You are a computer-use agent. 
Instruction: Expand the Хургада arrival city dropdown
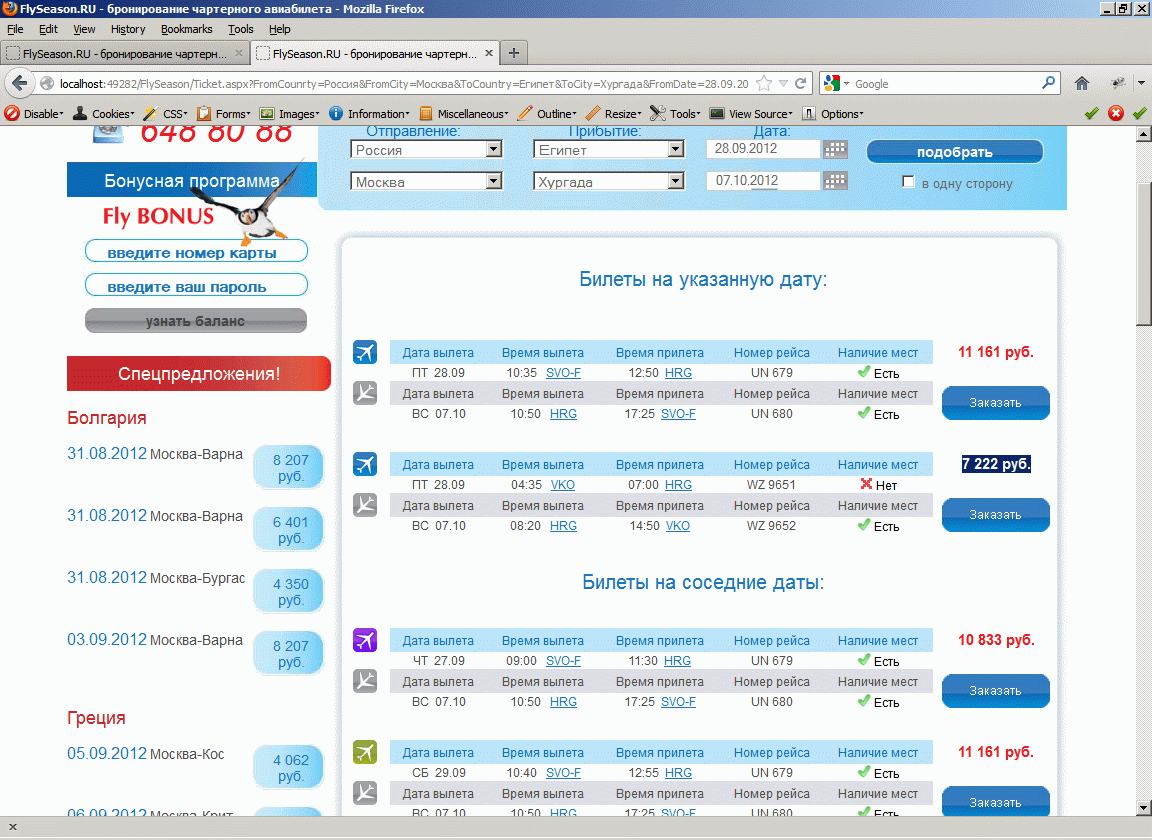click(676, 181)
